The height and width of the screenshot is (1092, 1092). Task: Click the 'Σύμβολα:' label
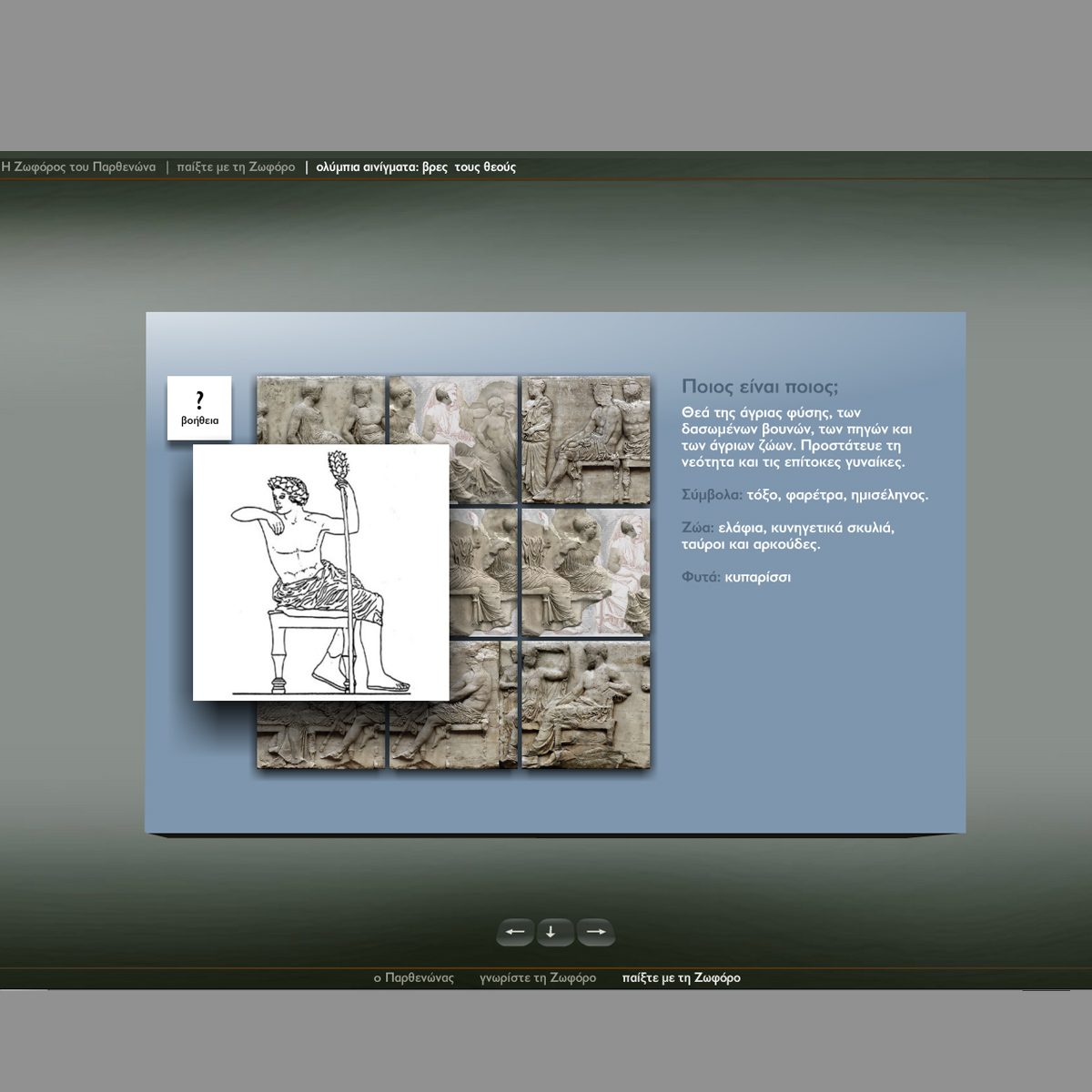[712, 495]
